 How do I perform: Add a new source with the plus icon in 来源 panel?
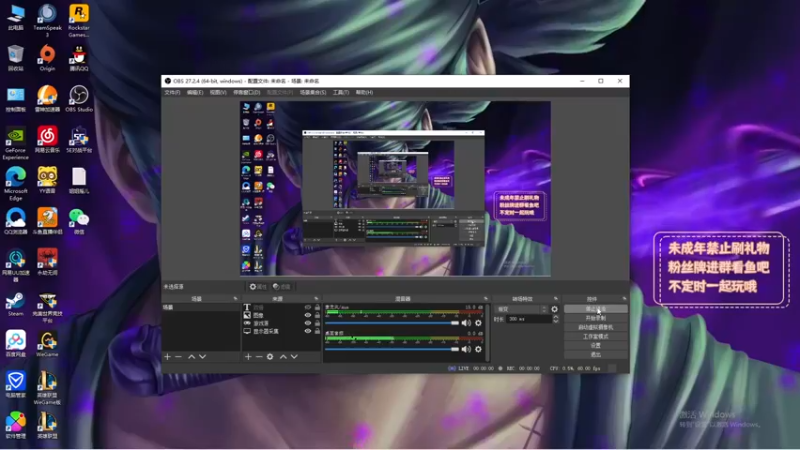click(248, 357)
